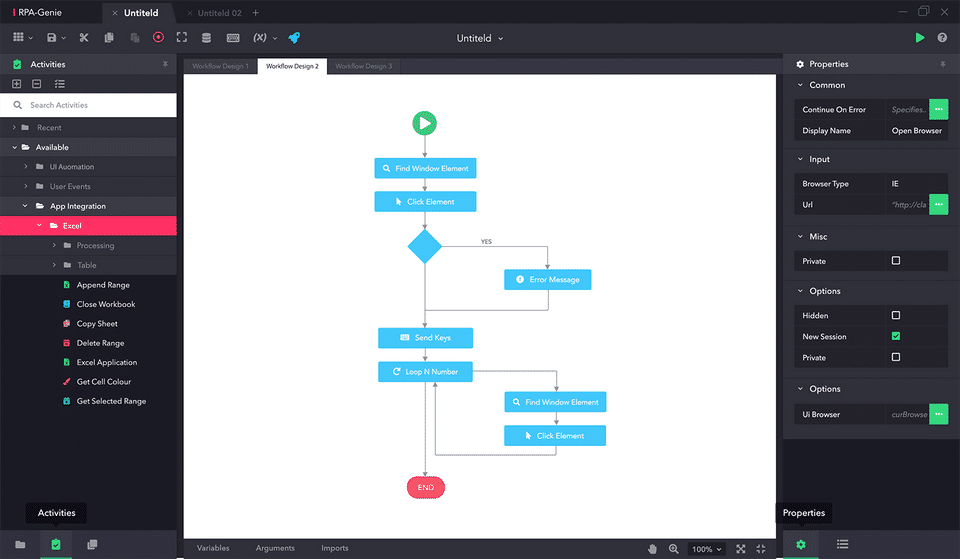
Task: Click the Search Activities field
Action: pyautogui.click(x=88, y=105)
